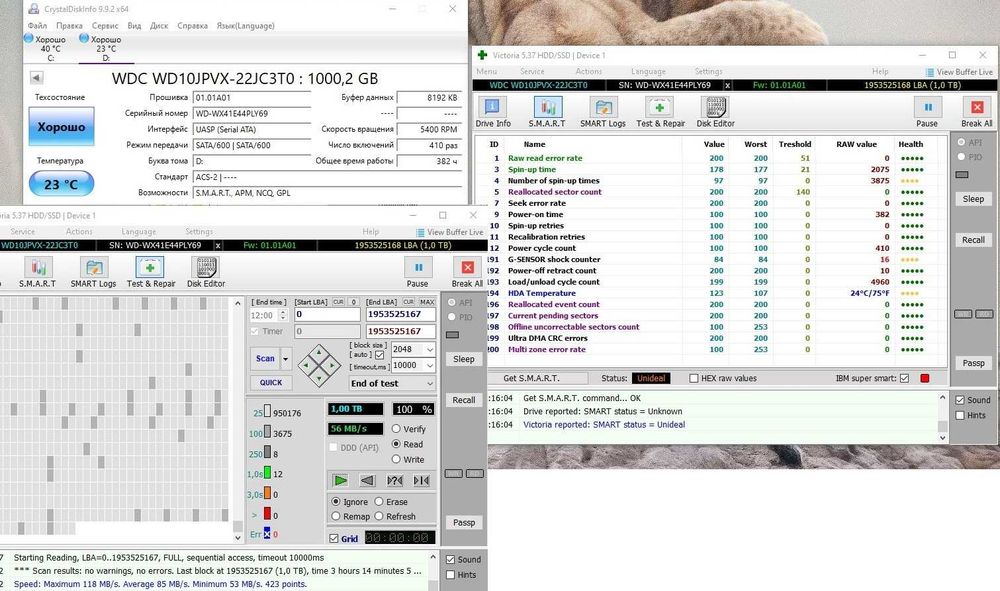
Task: Toggle the Grid checkbox
Action: pyautogui.click(x=334, y=538)
